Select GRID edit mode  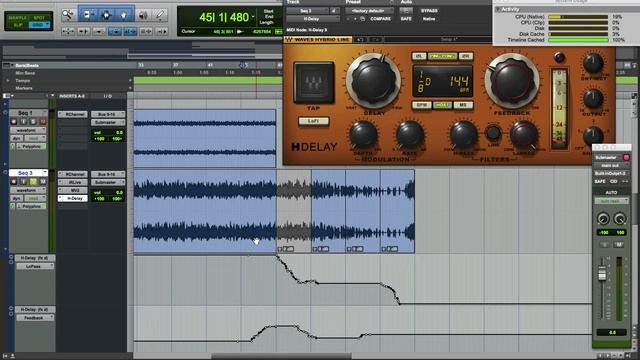pos(39,25)
